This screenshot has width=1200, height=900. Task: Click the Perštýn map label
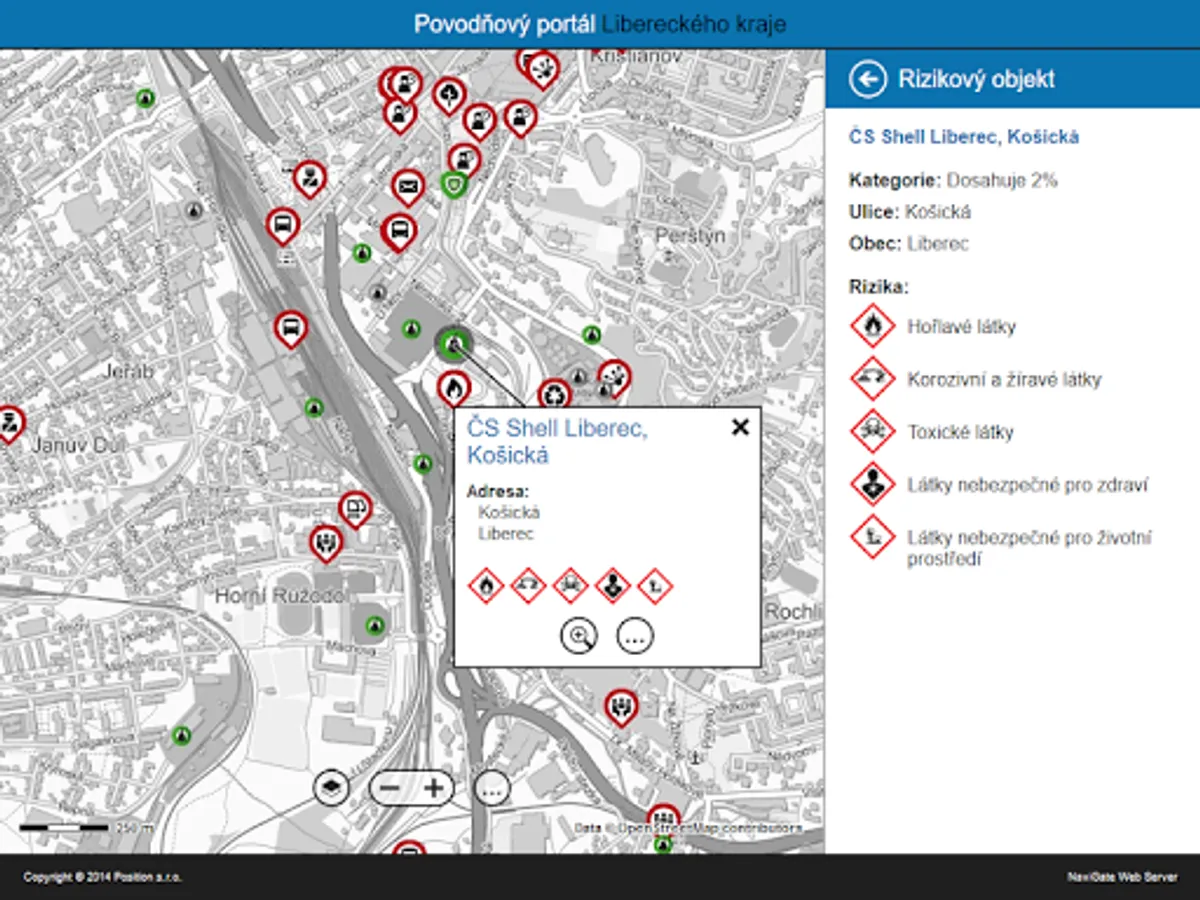pos(690,235)
